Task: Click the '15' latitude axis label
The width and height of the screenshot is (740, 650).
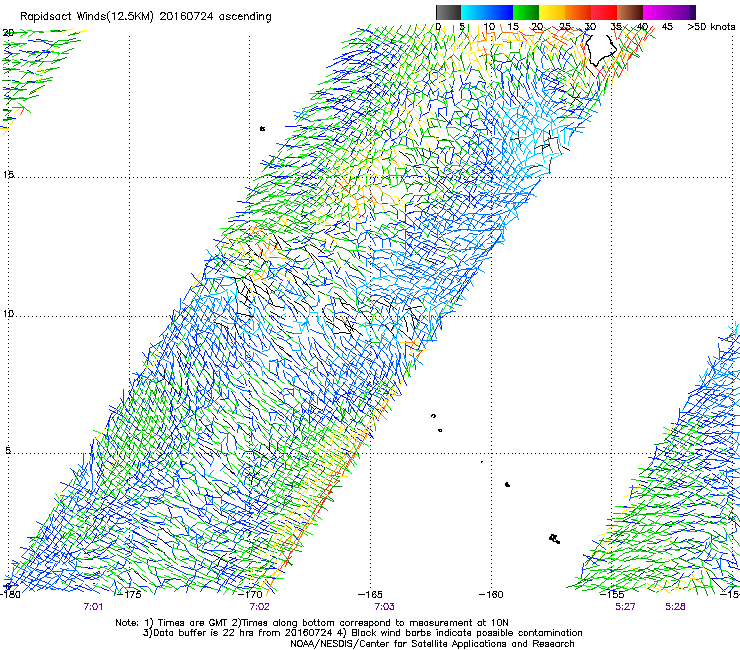Action: pyautogui.click(x=8, y=175)
